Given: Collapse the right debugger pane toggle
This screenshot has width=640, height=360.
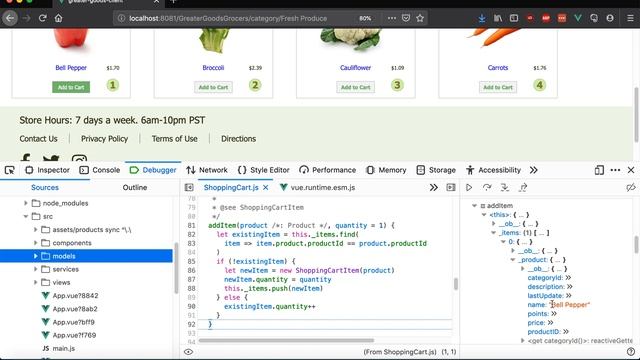Looking at the screenshot, I should pos(451,187).
